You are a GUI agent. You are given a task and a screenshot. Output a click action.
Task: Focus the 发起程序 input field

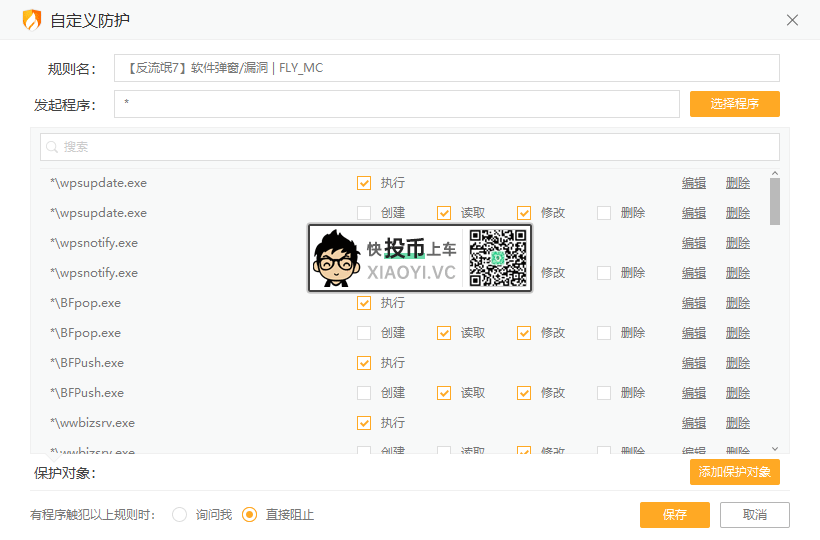pyautogui.click(x=397, y=104)
